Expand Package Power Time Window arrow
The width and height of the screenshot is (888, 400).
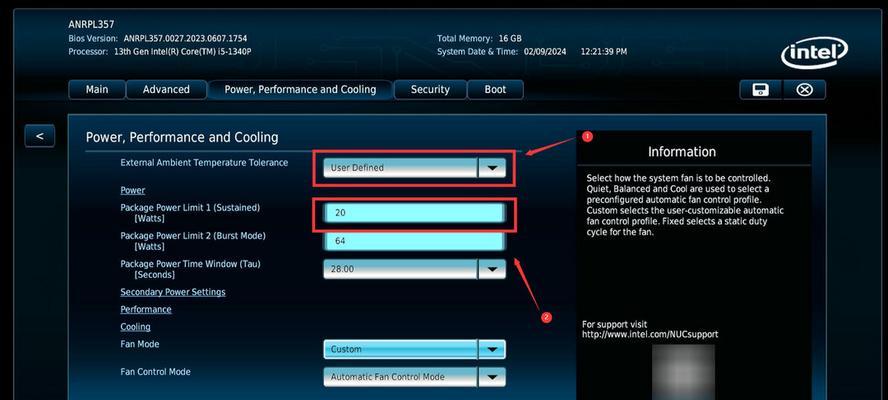click(x=492, y=269)
